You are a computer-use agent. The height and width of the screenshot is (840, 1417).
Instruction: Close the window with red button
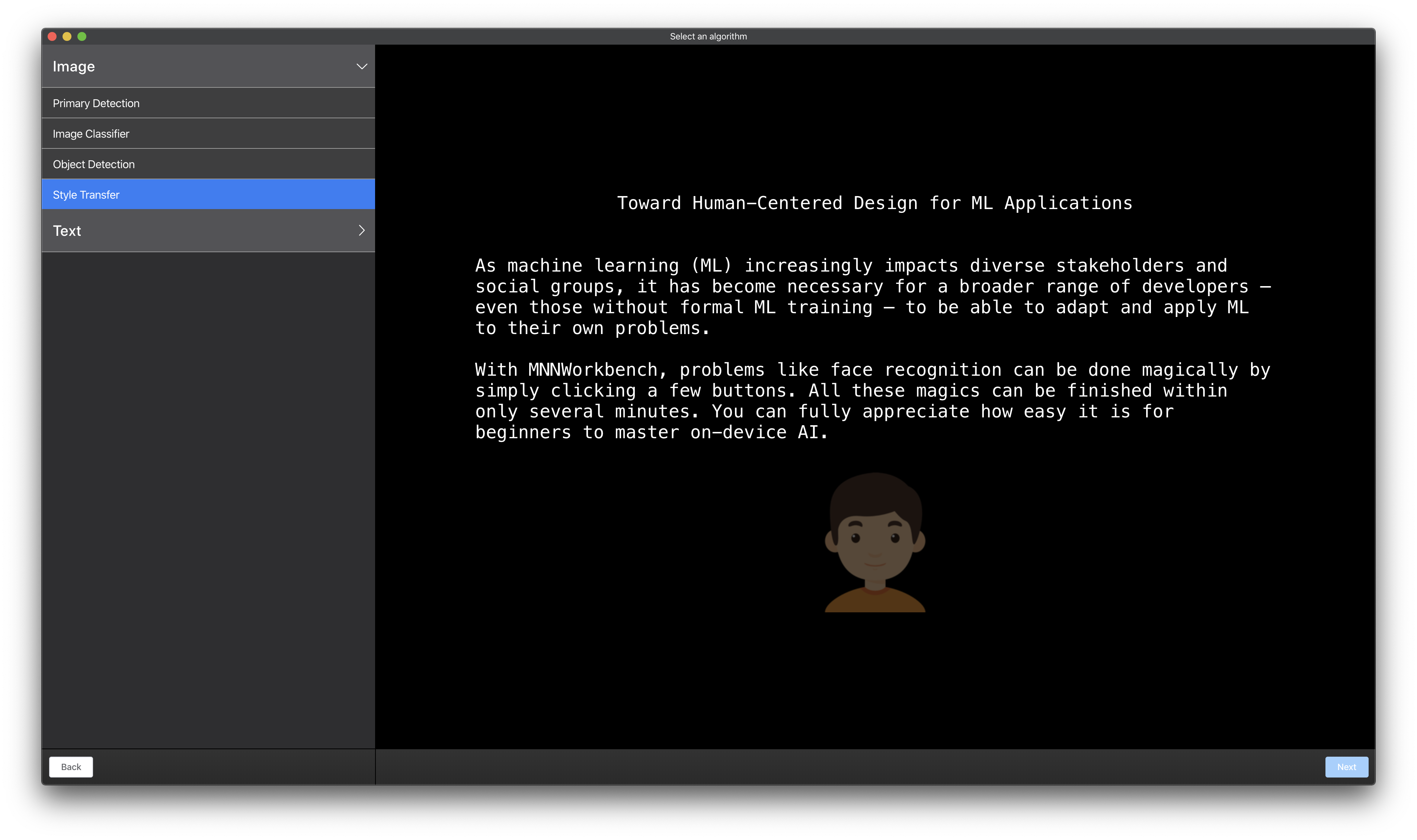[x=52, y=36]
